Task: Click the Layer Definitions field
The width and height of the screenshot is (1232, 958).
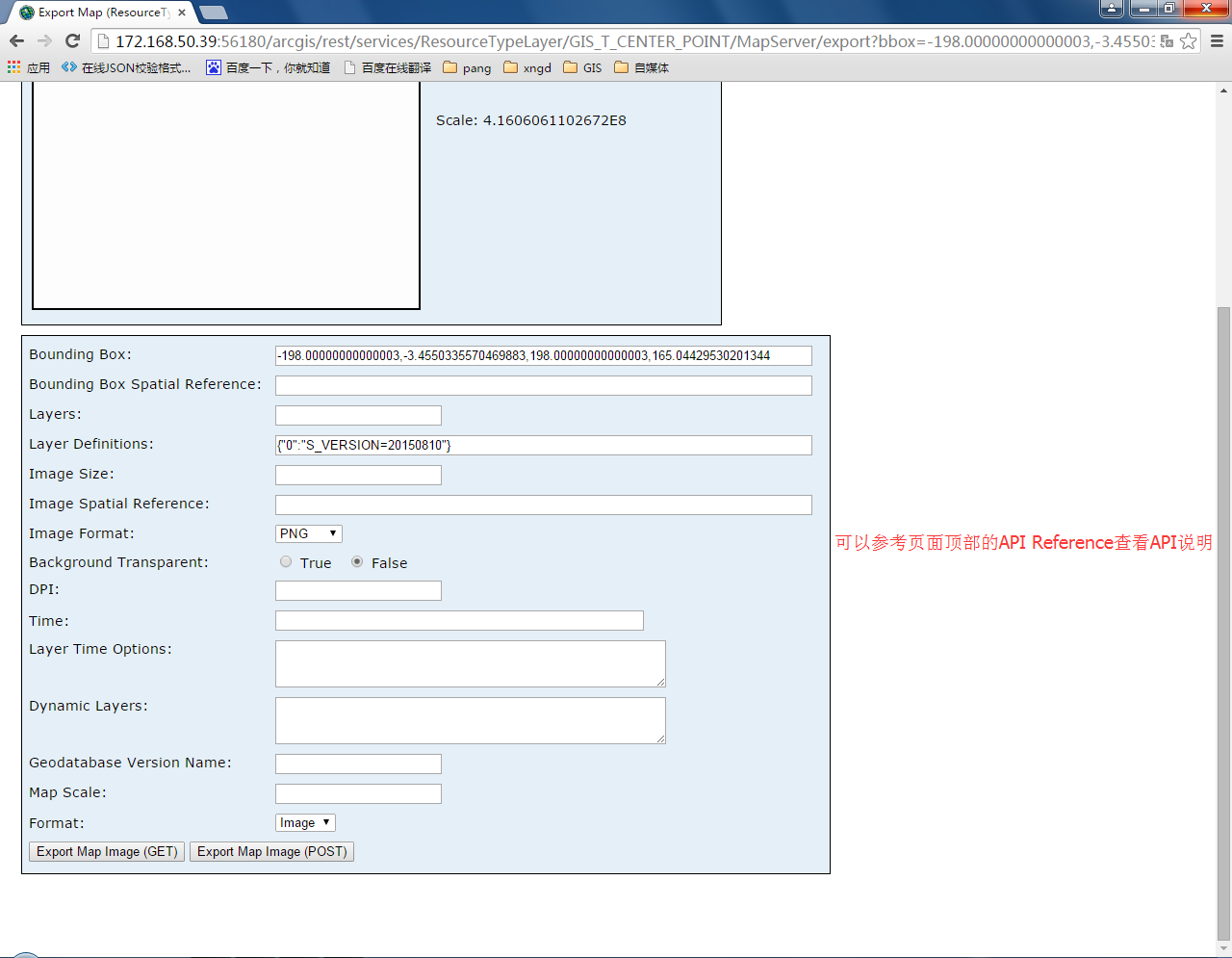Action: (x=544, y=445)
